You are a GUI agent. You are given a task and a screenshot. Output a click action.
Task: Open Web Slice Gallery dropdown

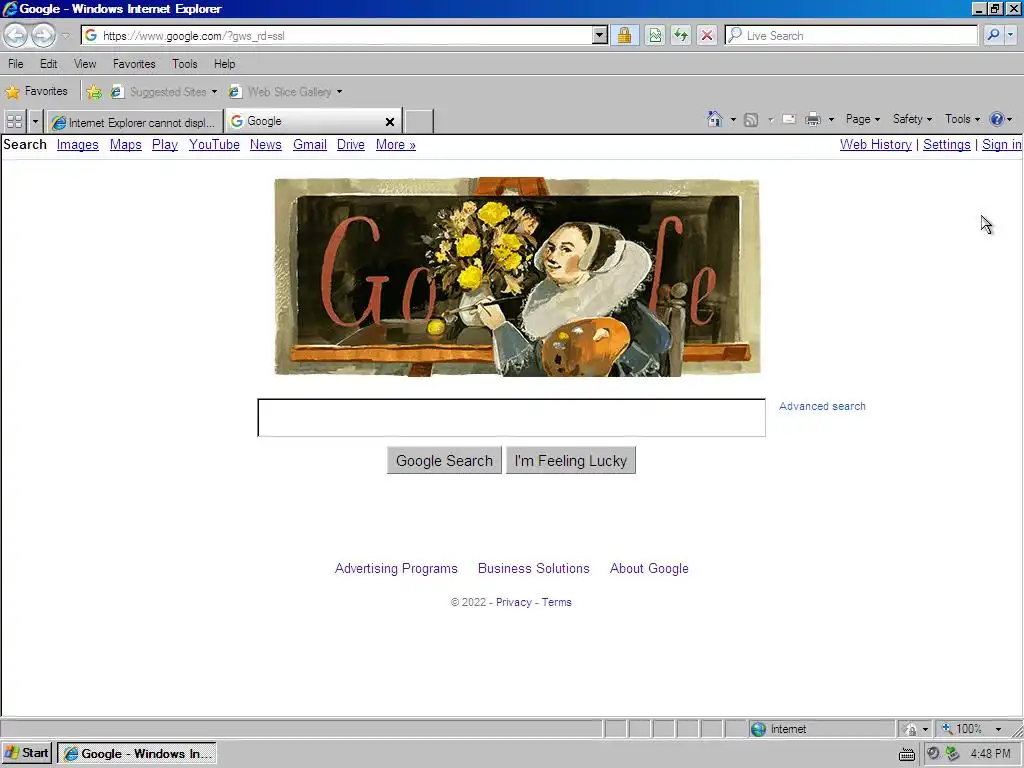(x=285, y=92)
